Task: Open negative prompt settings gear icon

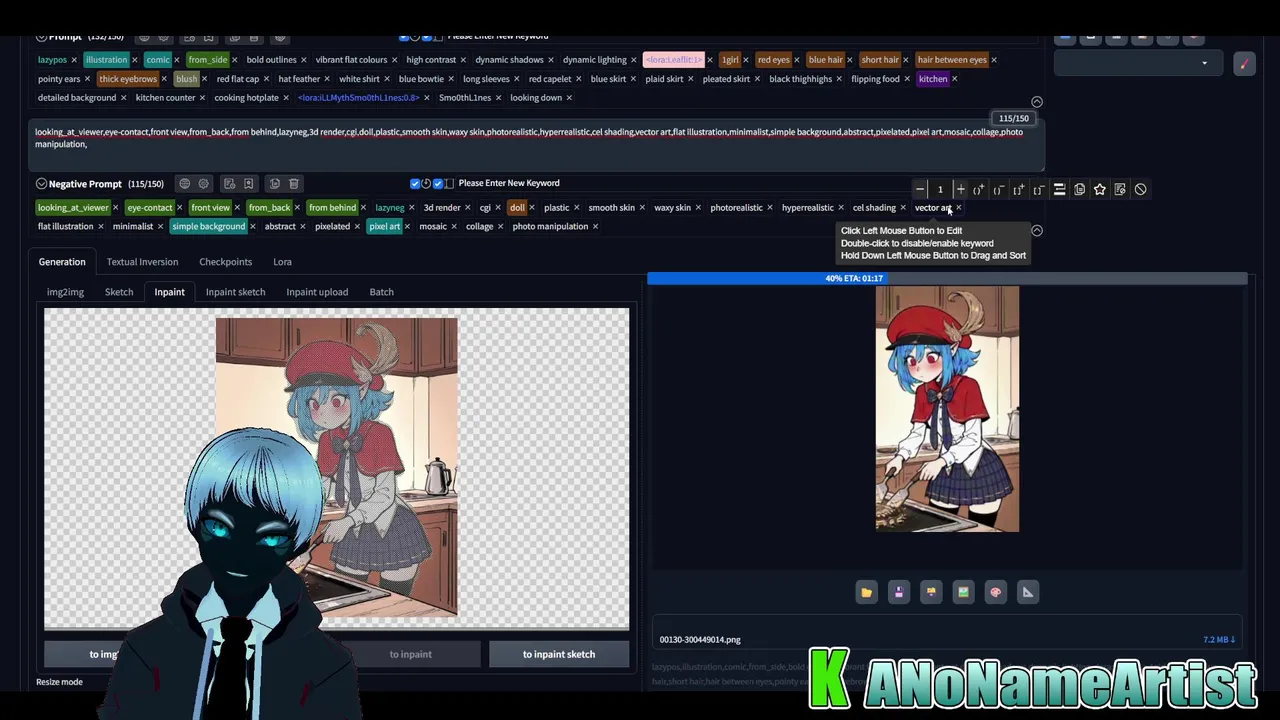Action: pyautogui.click(x=204, y=184)
